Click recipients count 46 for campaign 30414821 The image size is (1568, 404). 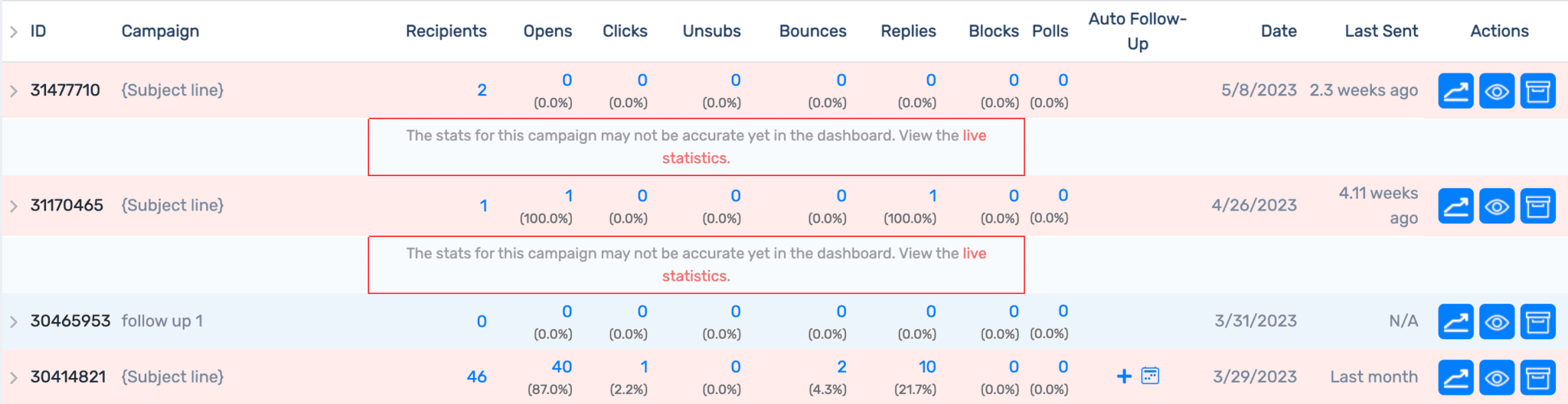coord(476,376)
